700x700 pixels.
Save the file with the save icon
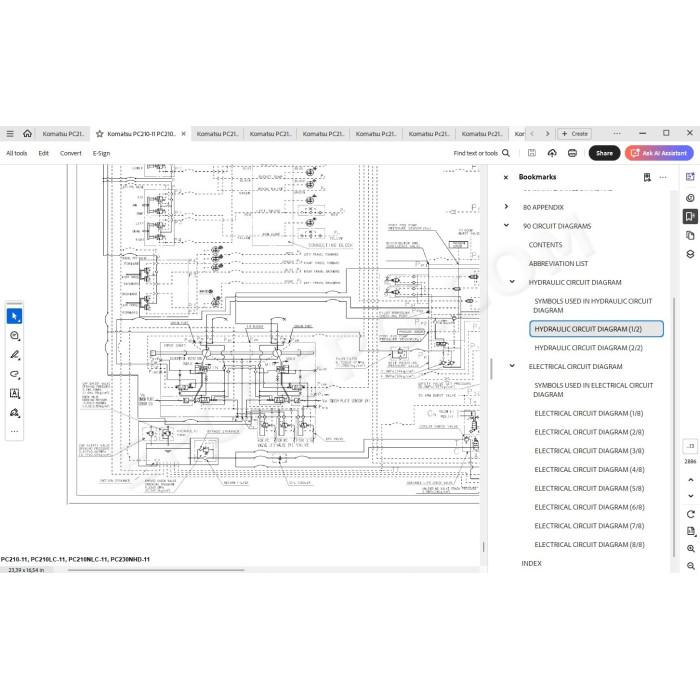point(532,153)
